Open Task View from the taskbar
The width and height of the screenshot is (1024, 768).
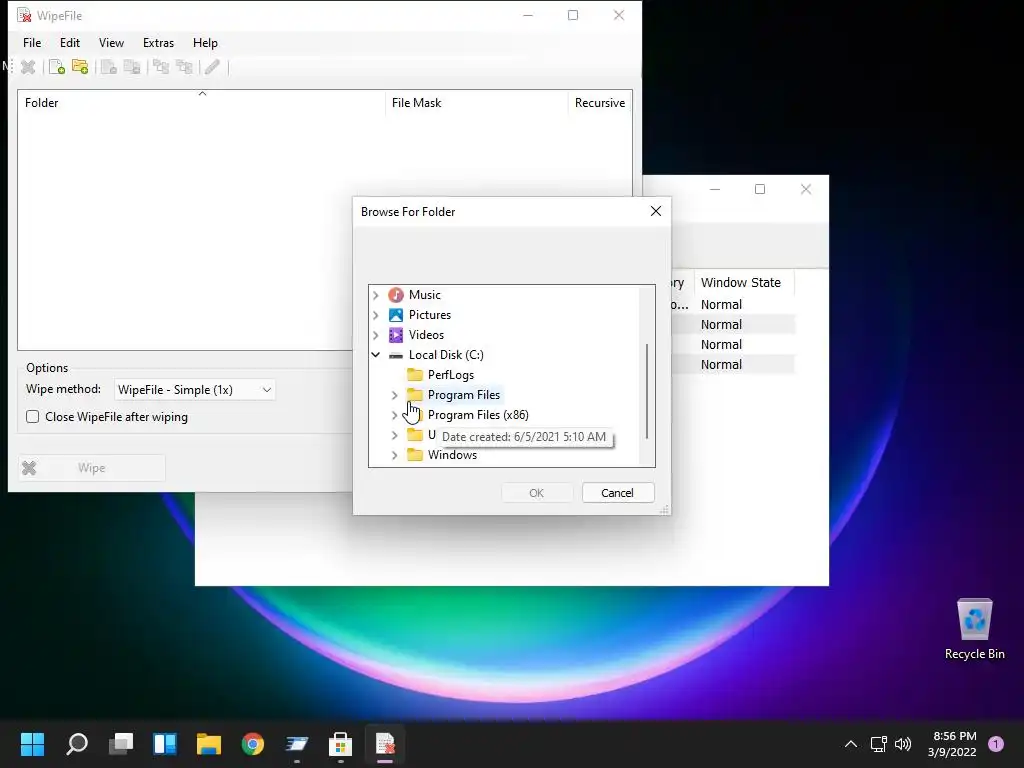[121, 744]
